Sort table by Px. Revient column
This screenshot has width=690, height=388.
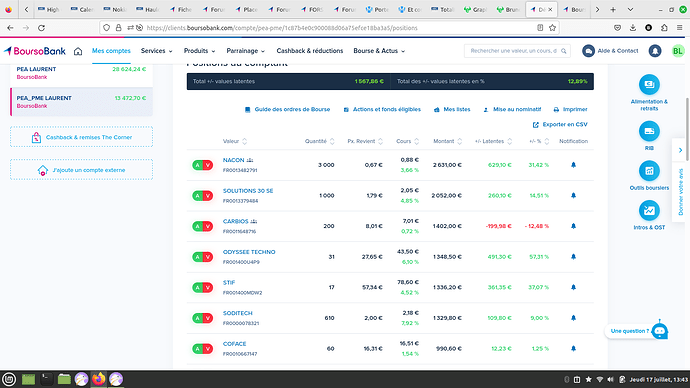[x=365, y=141]
